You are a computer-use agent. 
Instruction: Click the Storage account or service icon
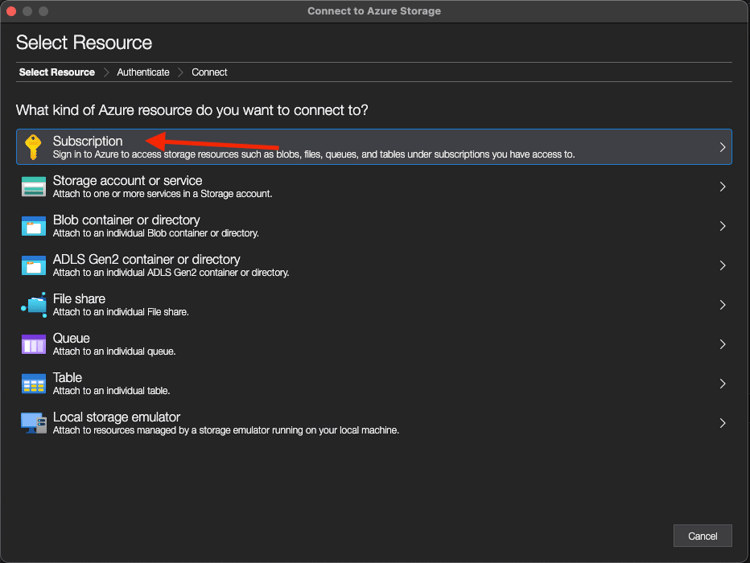click(x=34, y=187)
